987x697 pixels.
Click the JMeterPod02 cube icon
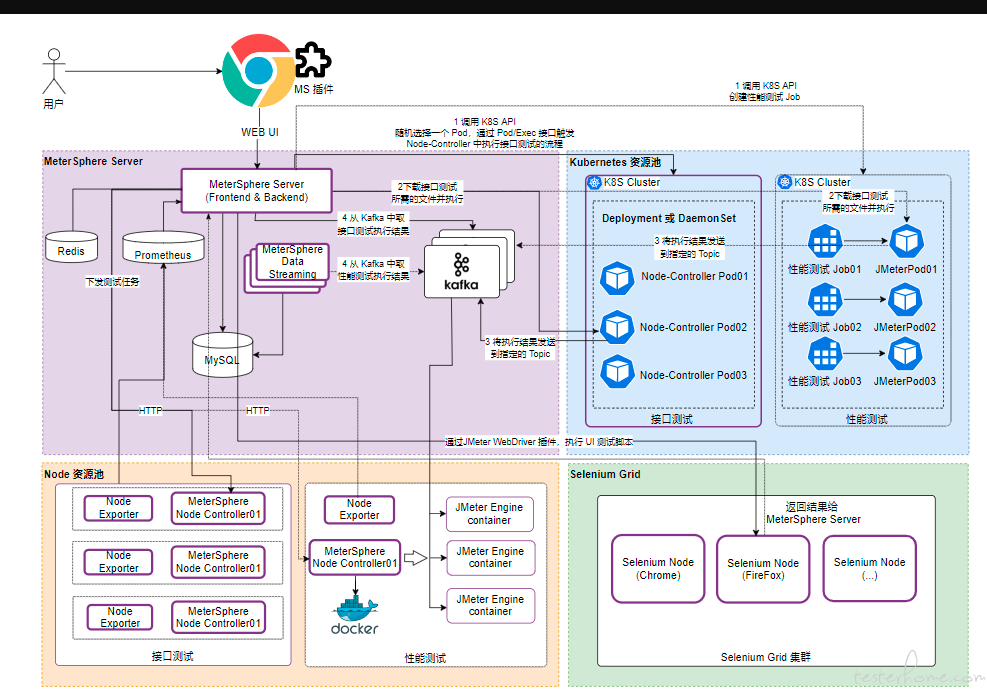pyautogui.click(x=905, y=300)
